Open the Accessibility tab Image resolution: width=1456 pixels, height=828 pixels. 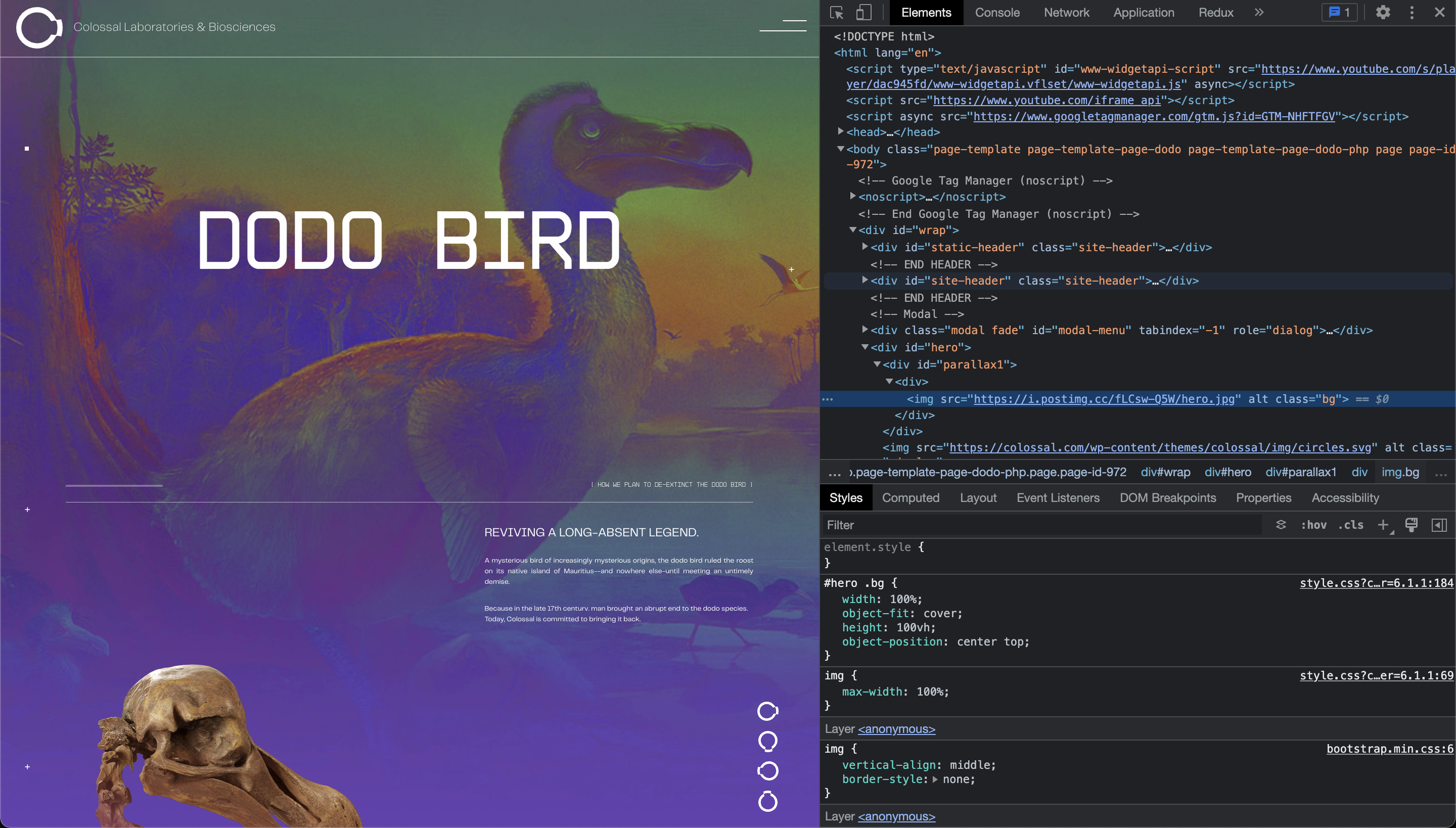tap(1345, 497)
